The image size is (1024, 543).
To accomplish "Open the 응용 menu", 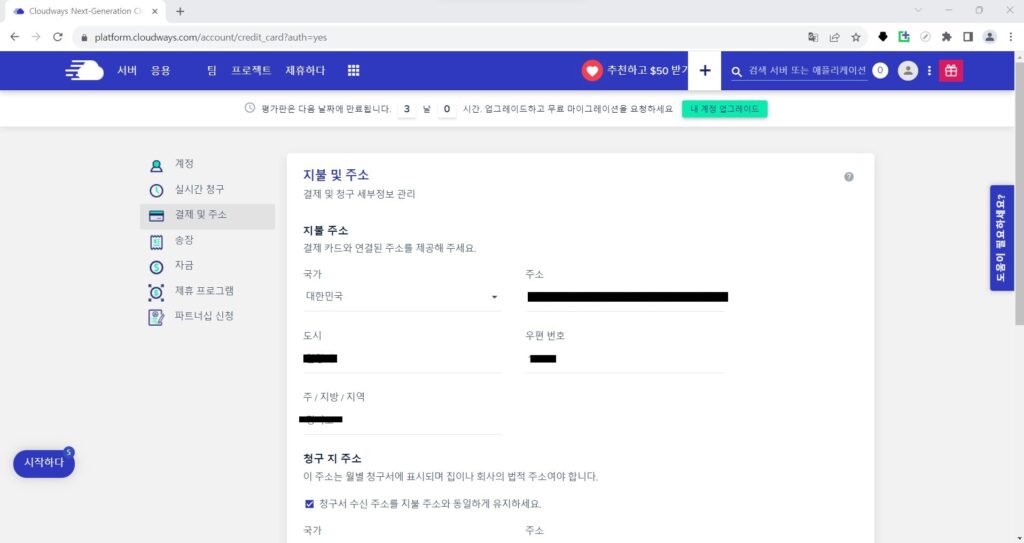I will [161, 71].
